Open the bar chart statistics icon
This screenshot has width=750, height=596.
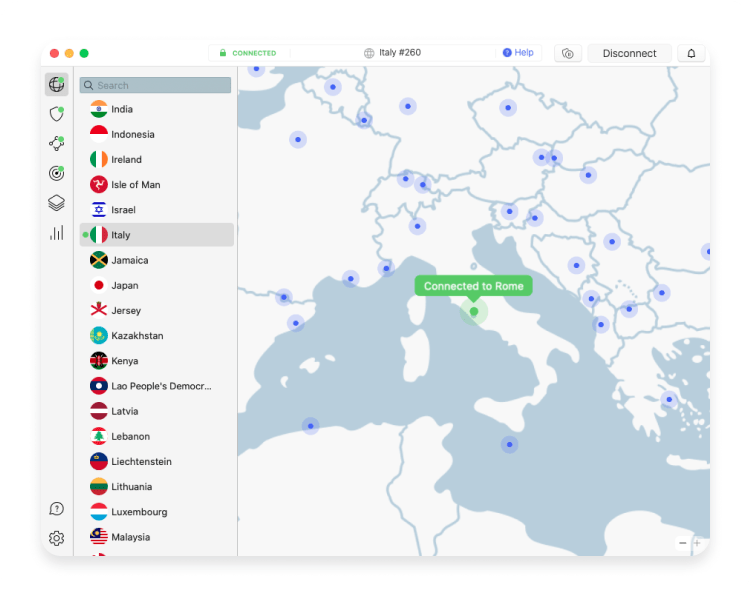tap(56, 233)
